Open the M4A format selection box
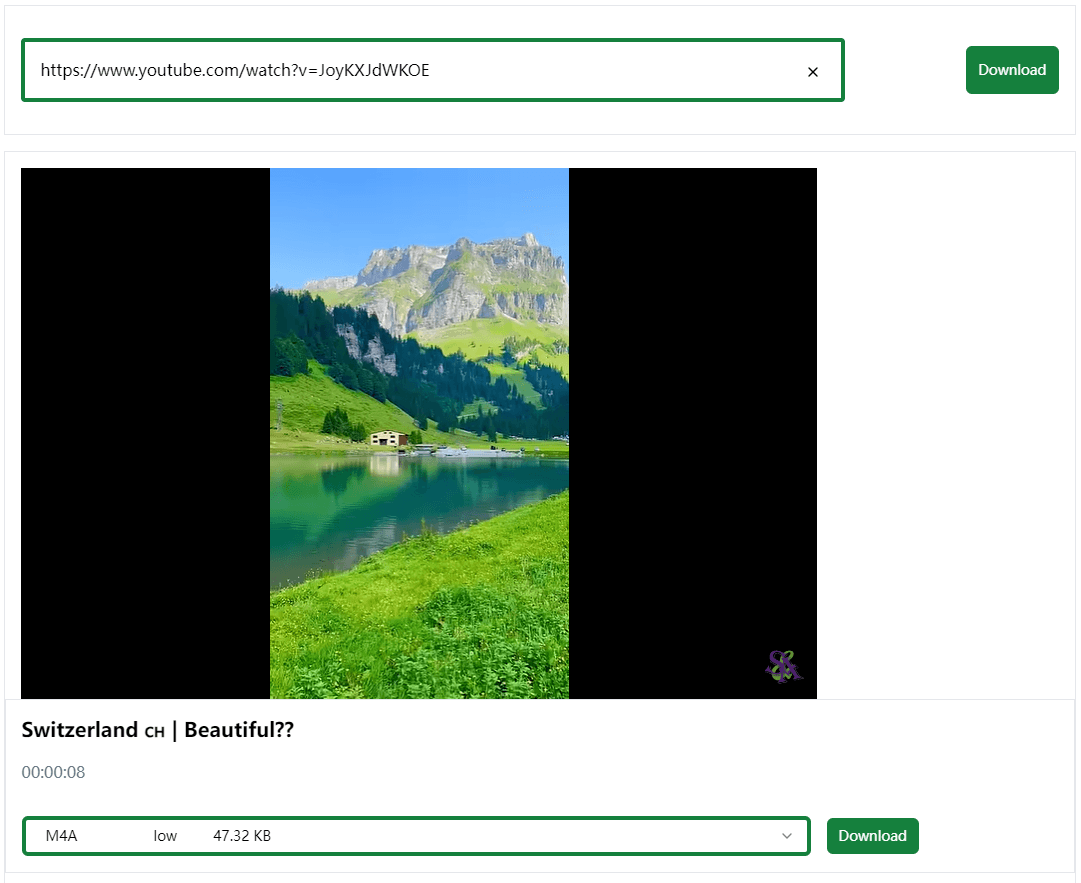 click(x=416, y=836)
